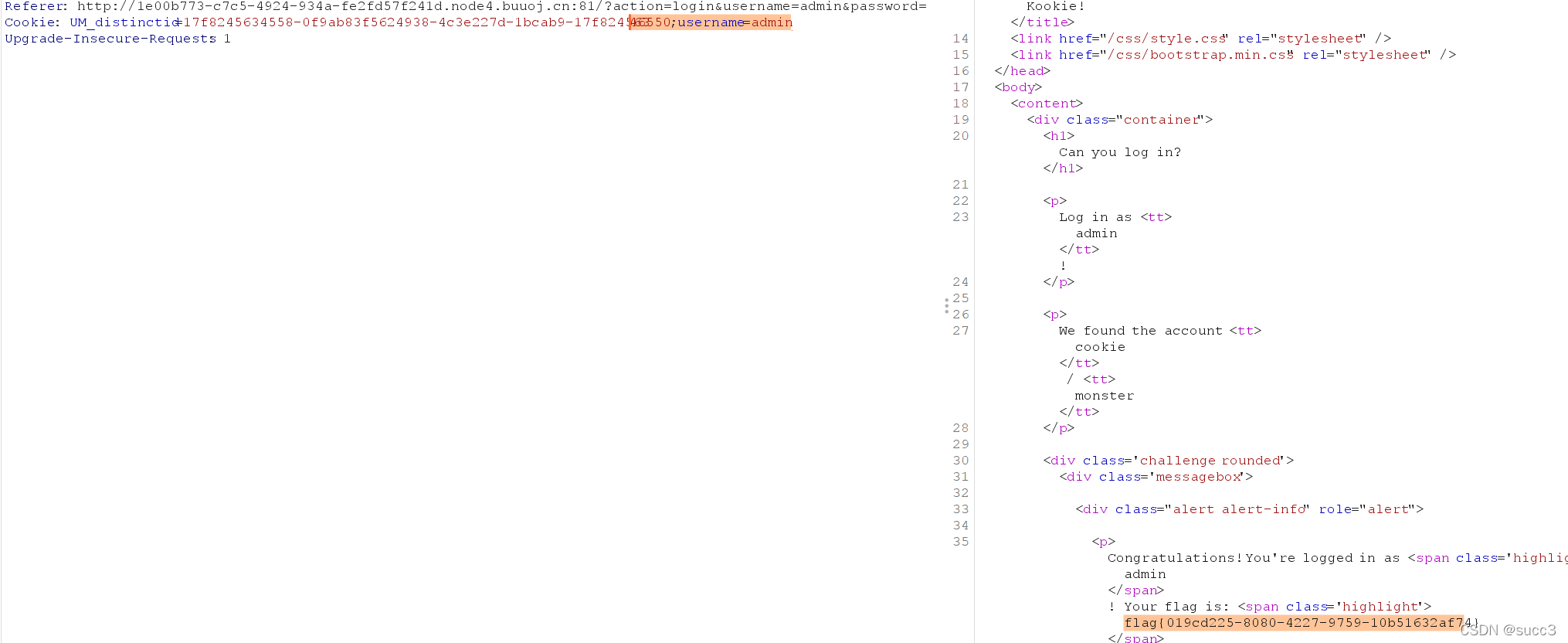Click the 'Can you log in?' heading text
The width and height of the screenshot is (1568, 643).
click(1119, 152)
